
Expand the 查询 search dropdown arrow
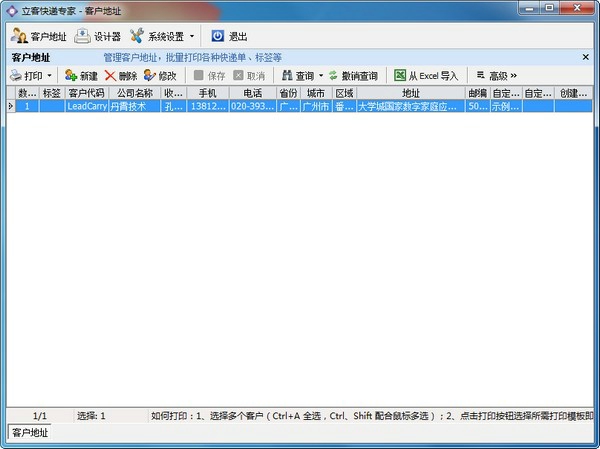click(x=321, y=75)
